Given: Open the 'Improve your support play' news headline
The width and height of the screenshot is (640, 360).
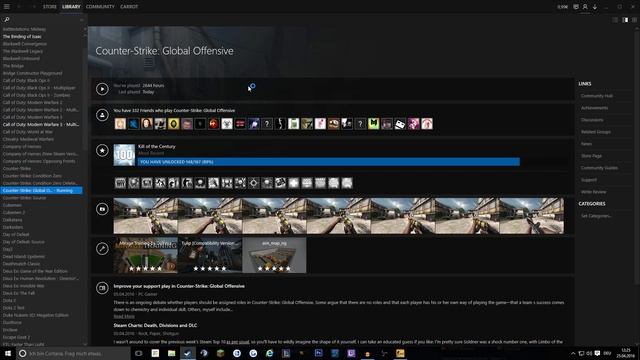Looking at the screenshot, I should [x=179, y=286].
